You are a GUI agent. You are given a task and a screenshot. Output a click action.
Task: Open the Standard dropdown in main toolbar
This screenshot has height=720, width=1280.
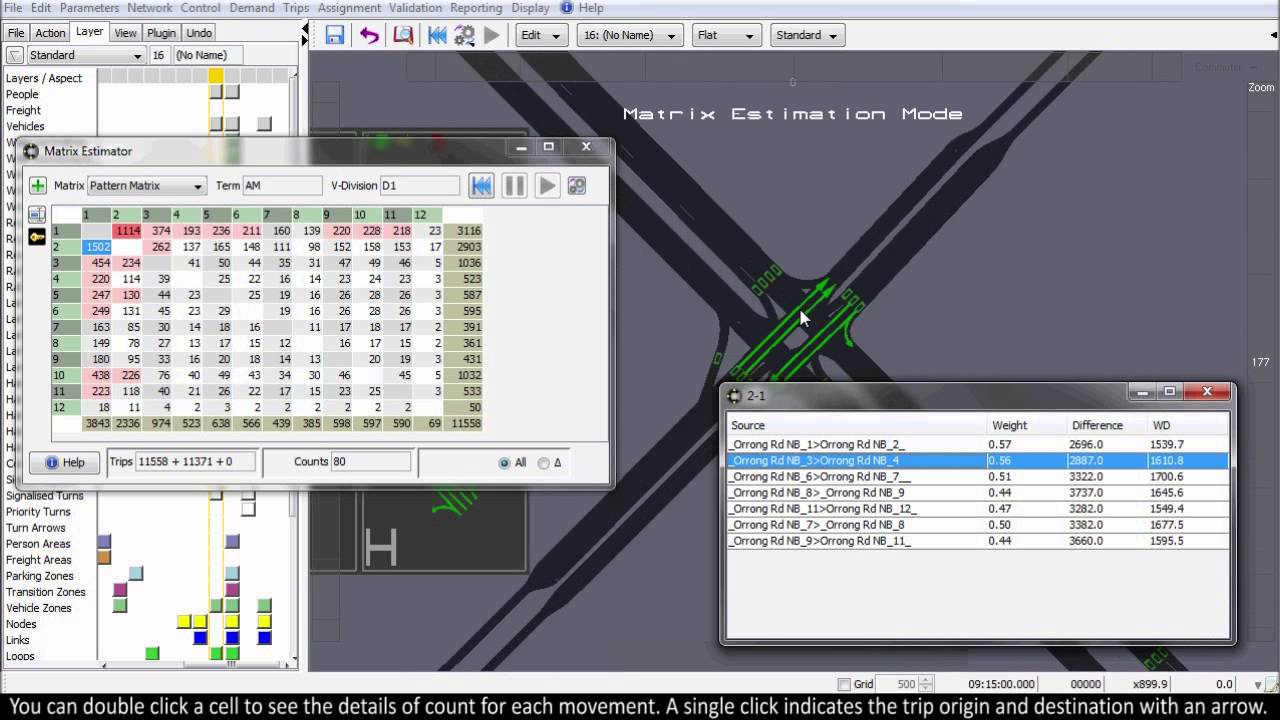(x=807, y=35)
